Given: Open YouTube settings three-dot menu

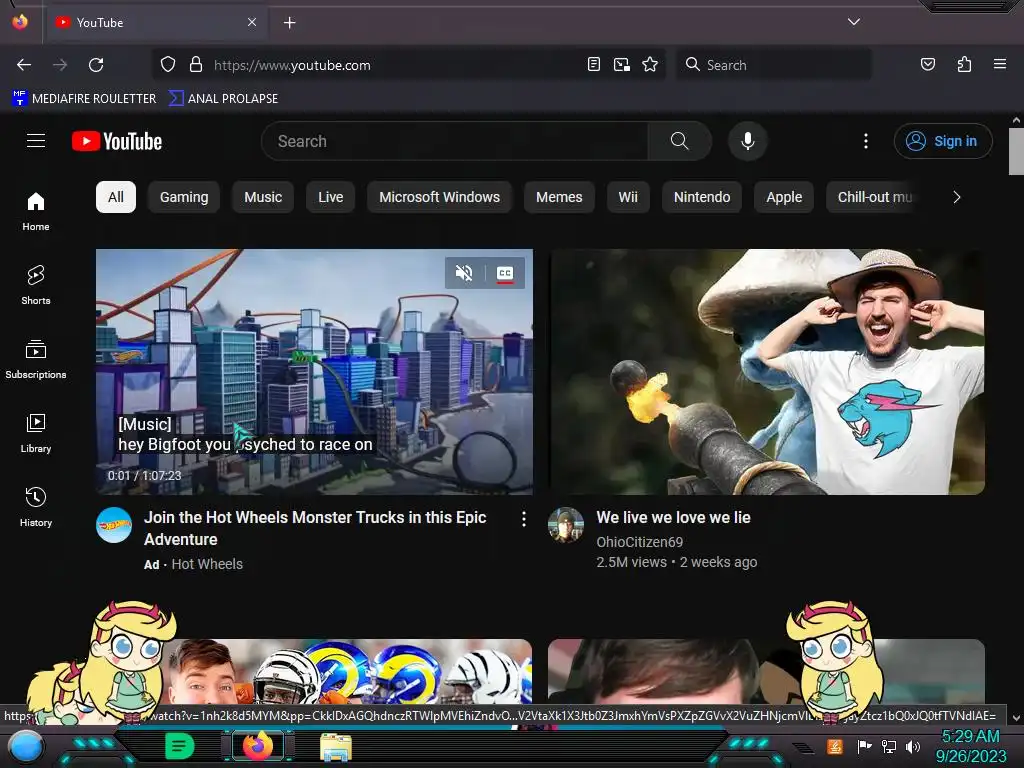Looking at the screenshot, I should pyautogui.click(x=866, y=141).
